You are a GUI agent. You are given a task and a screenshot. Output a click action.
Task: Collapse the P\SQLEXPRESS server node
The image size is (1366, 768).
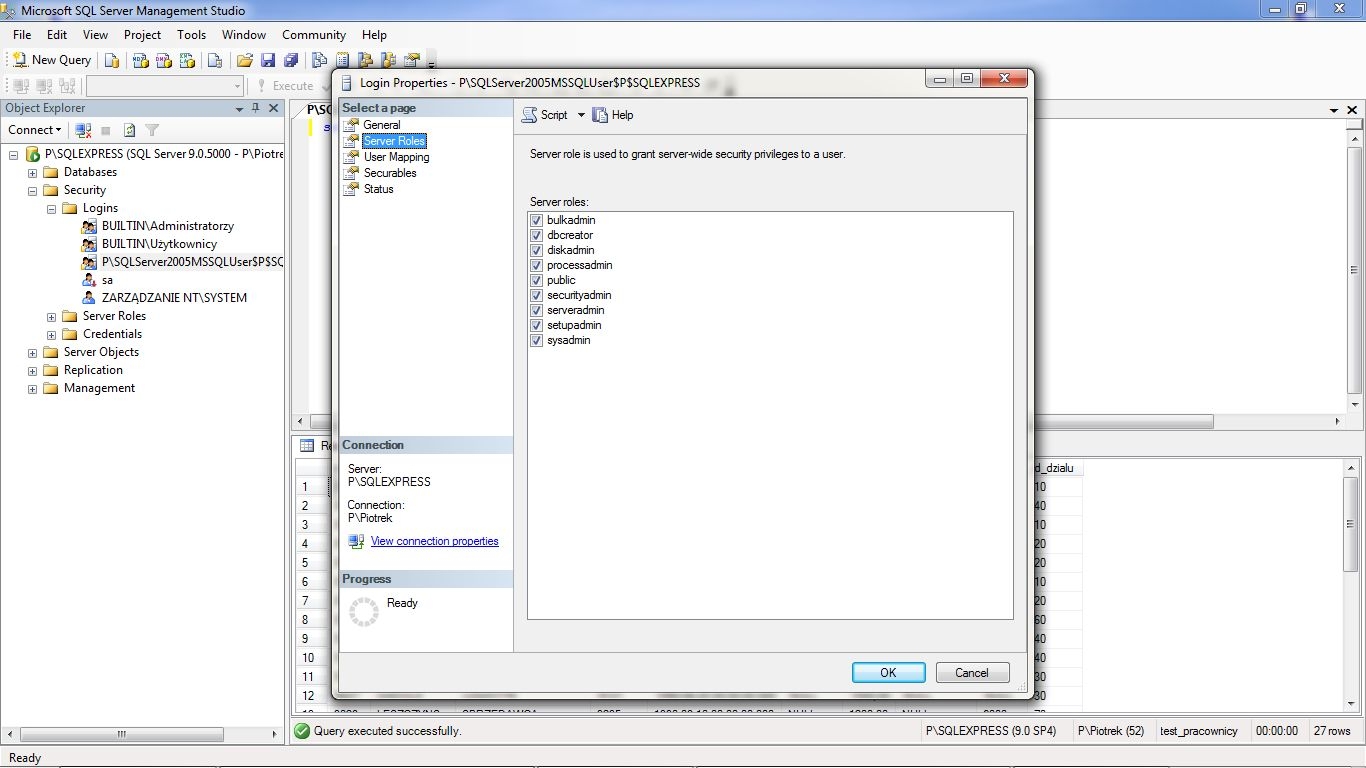(x=13, y=155)
